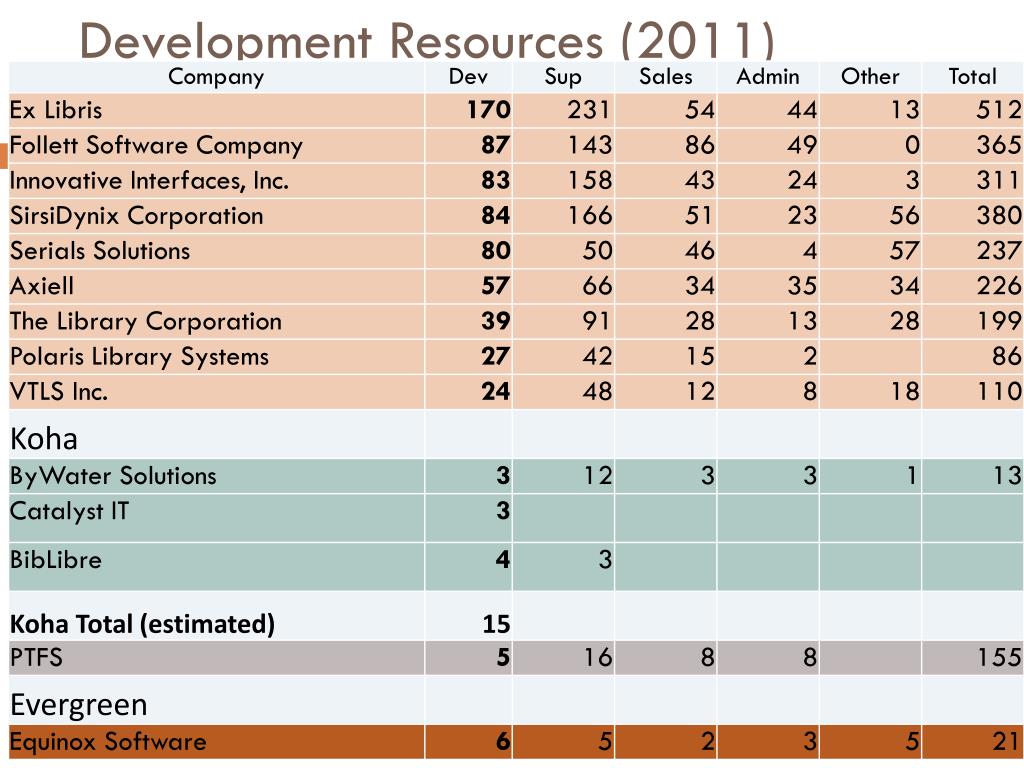Select the "Koha" section heading

click(x=44, y=438)
